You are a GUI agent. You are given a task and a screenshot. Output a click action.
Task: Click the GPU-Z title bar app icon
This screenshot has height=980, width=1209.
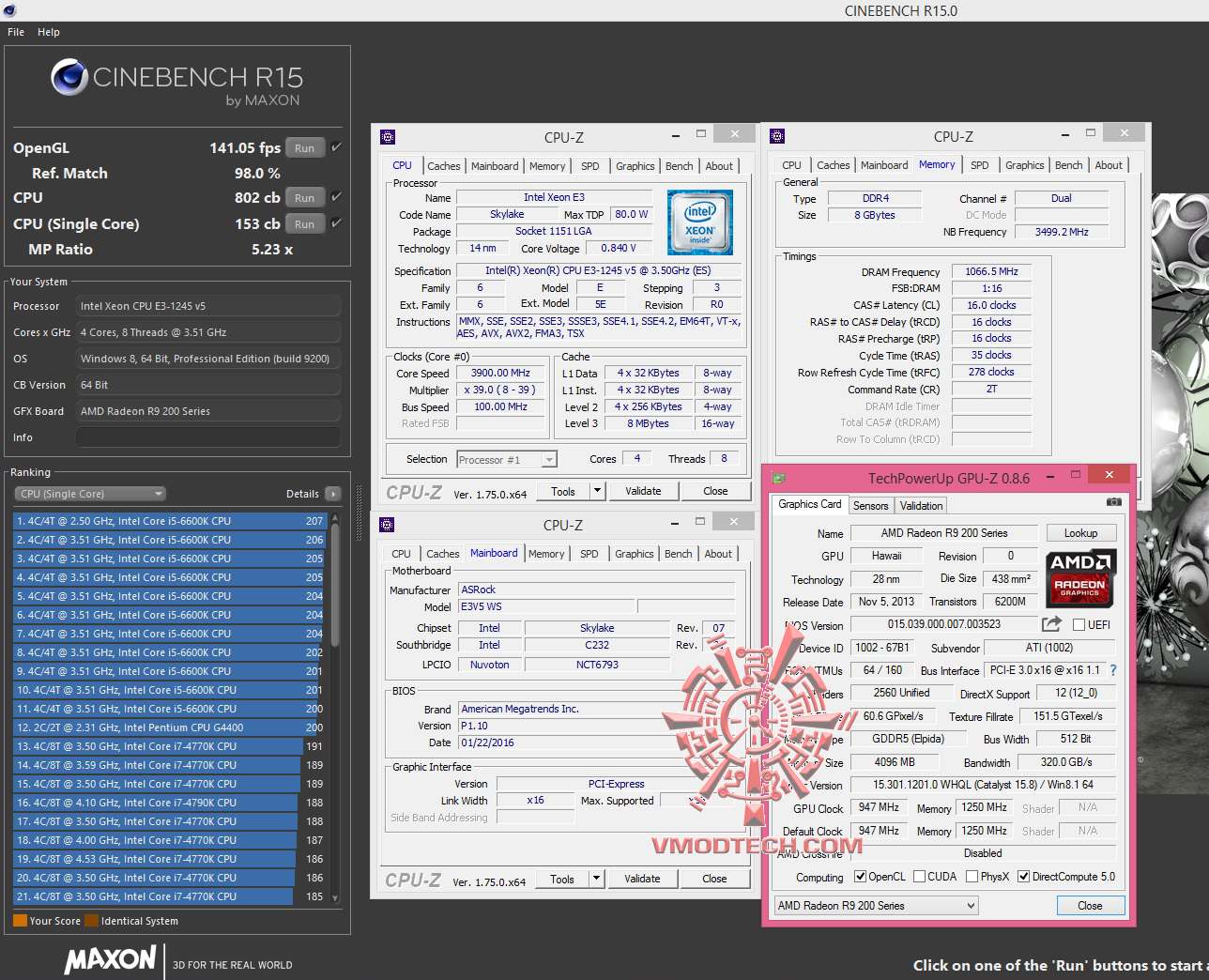(x=777, y=478)
